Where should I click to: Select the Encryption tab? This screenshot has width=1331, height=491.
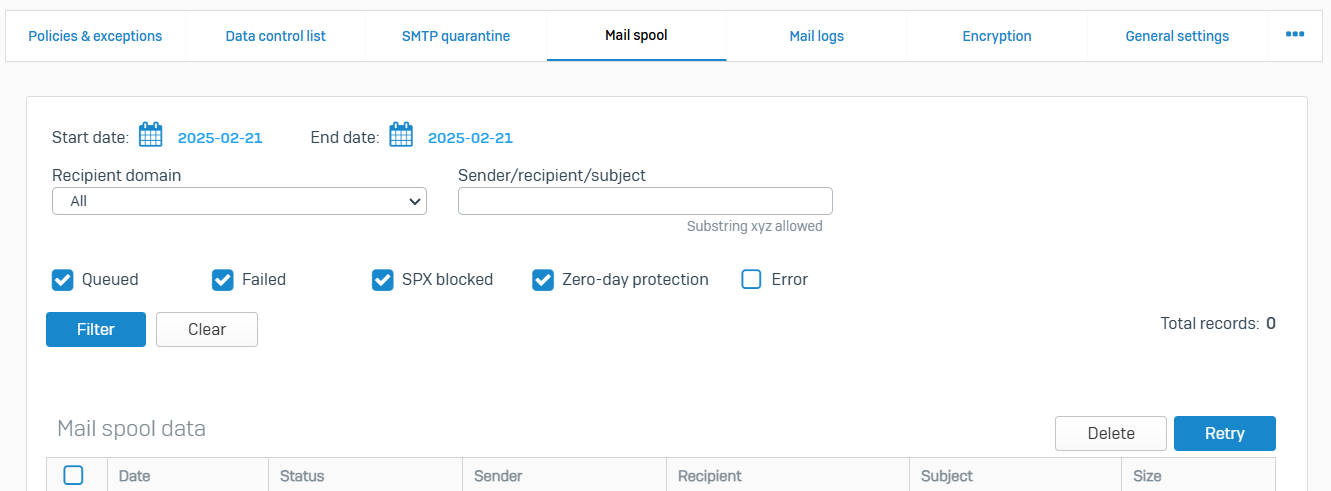(x=997, y=36)
